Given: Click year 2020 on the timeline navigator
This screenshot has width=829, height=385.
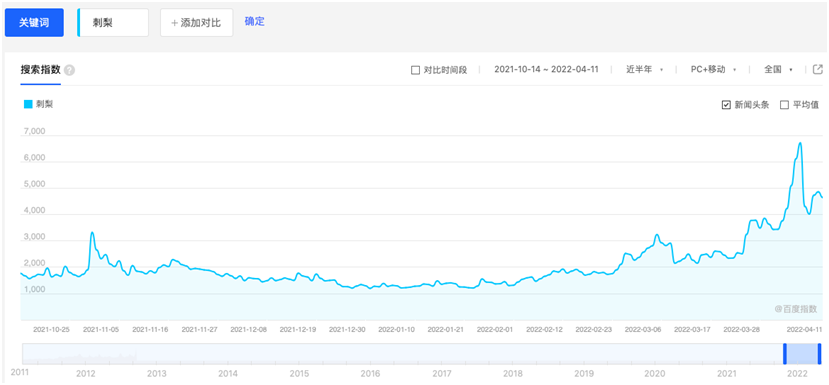Looking at the screenshot, I should pyautogui.click(x=655, y=374).
